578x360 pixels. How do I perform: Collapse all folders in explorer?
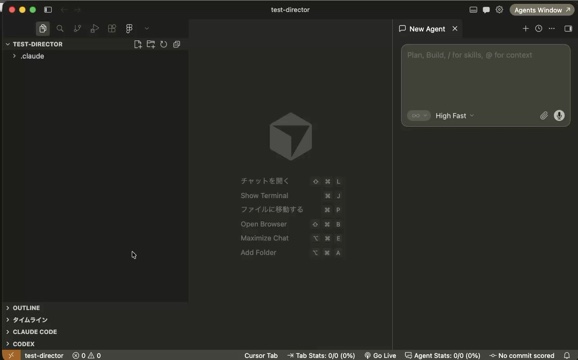(177, 44)
